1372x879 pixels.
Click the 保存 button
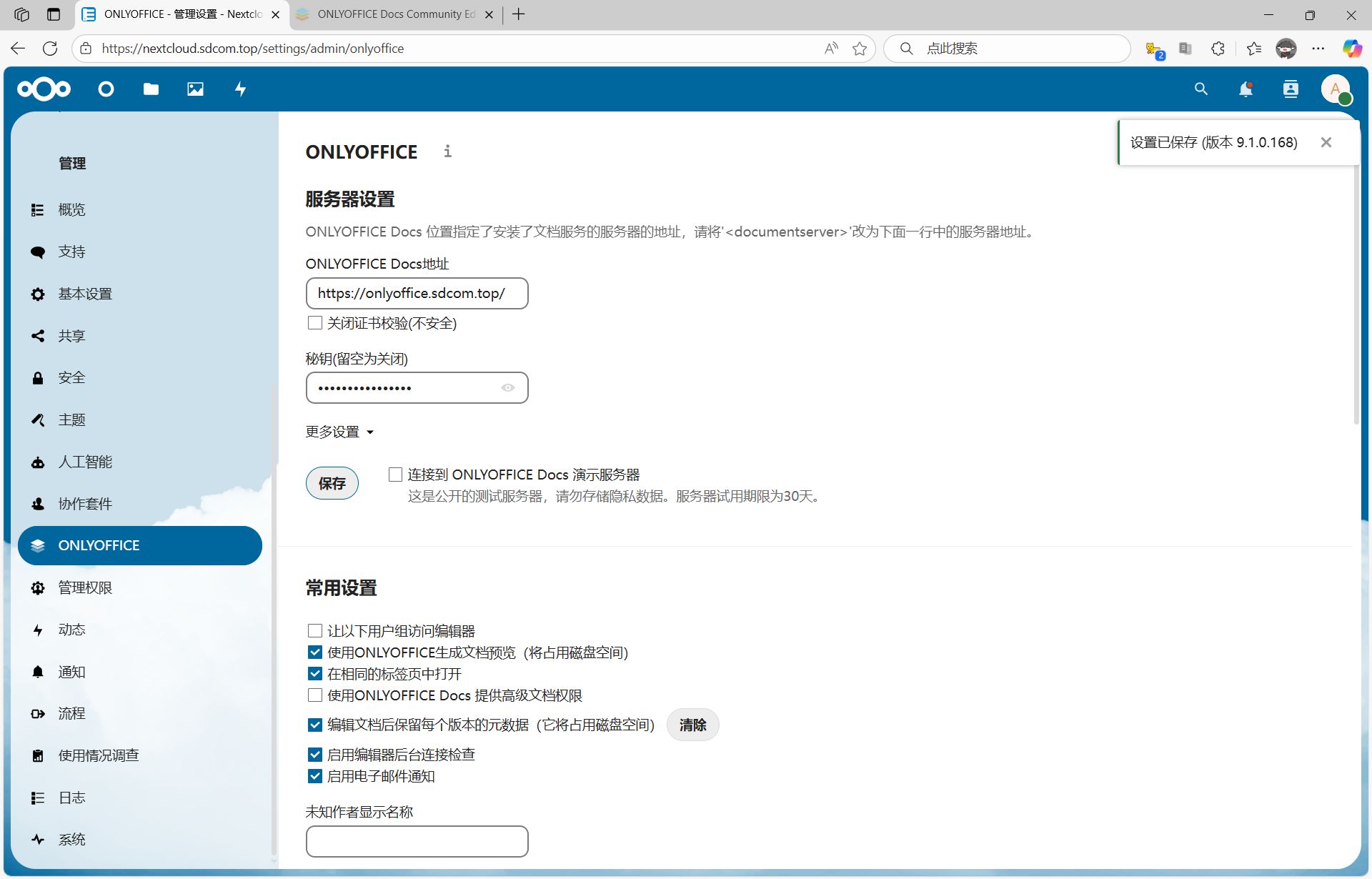coord(332,483)
